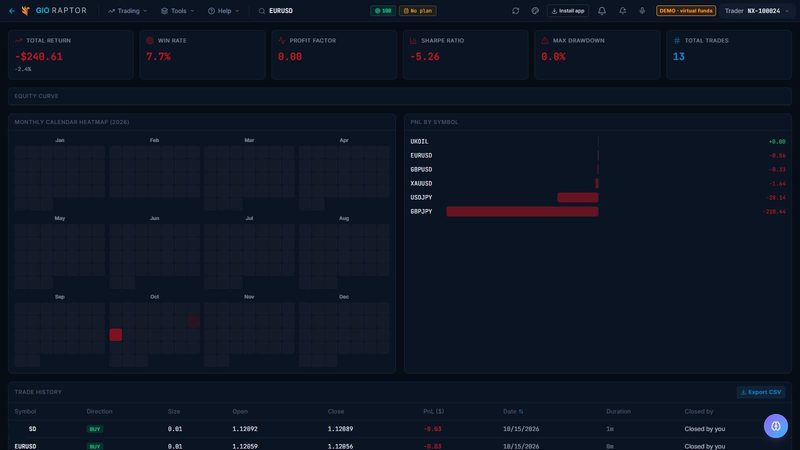Click the Profit Factor pulse icon
800x450 pixels.
tap(282, 40)
